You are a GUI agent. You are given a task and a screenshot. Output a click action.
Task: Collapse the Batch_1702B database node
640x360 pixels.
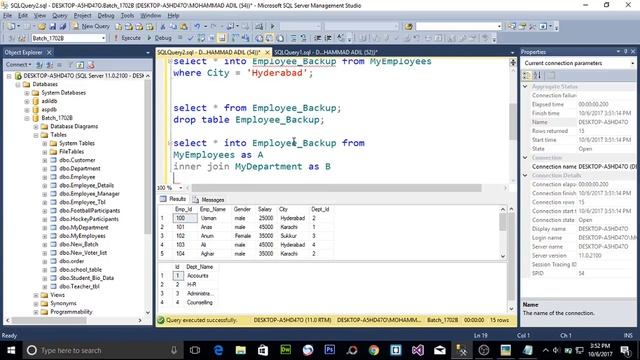point(27,118)
